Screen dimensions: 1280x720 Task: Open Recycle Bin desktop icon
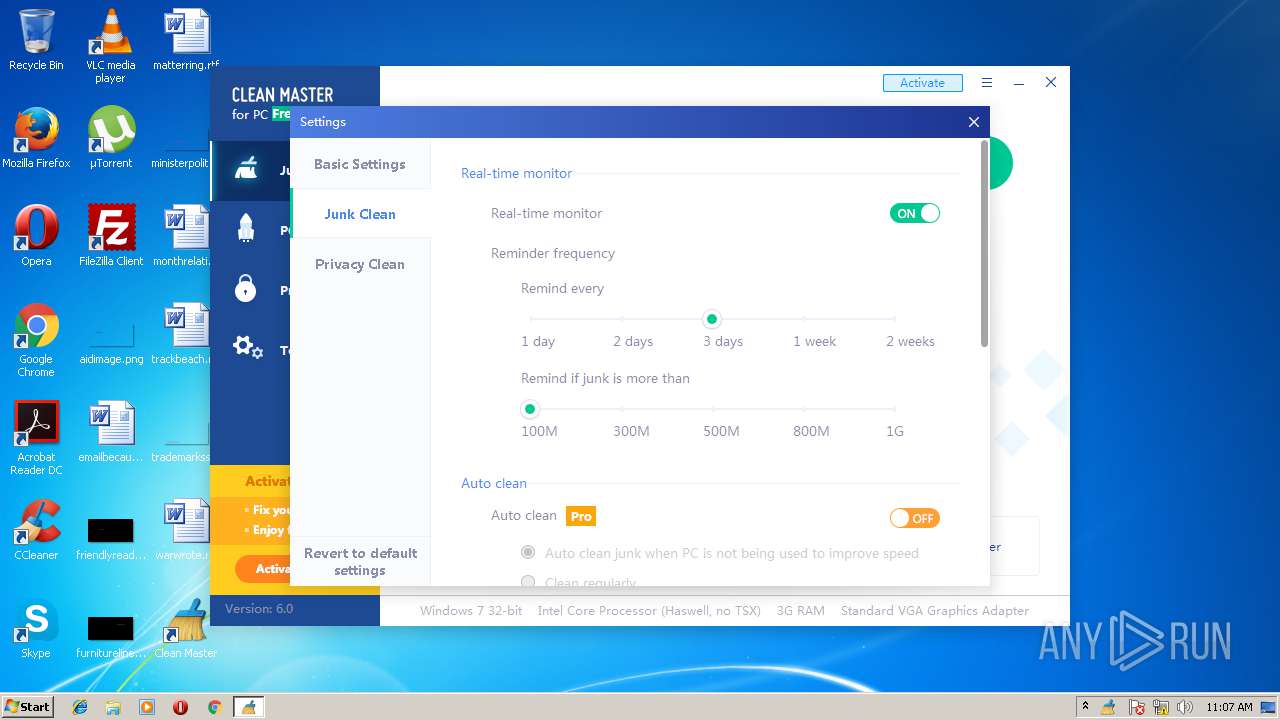[x=36, y=40]
